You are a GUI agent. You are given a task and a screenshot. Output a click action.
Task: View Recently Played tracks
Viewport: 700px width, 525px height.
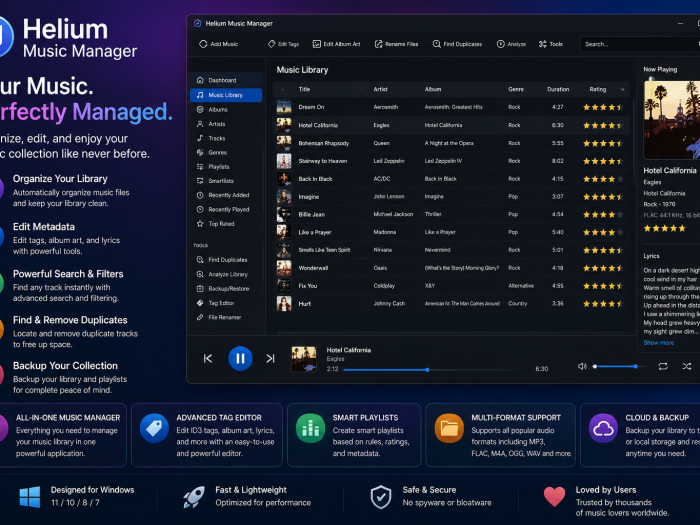click(x=226, y=209)
